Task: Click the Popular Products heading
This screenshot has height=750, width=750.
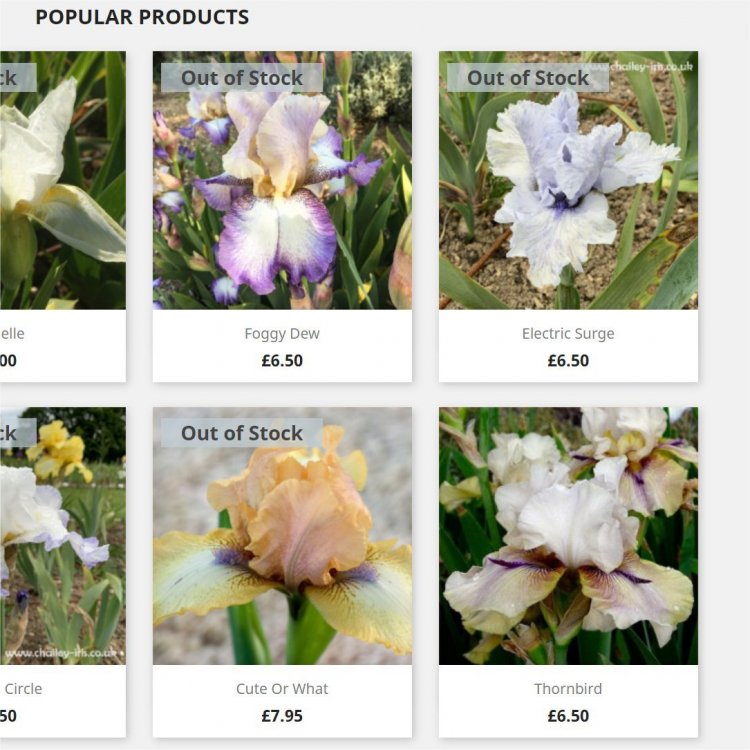Action: pyautogui.click(x=142, y=17)
